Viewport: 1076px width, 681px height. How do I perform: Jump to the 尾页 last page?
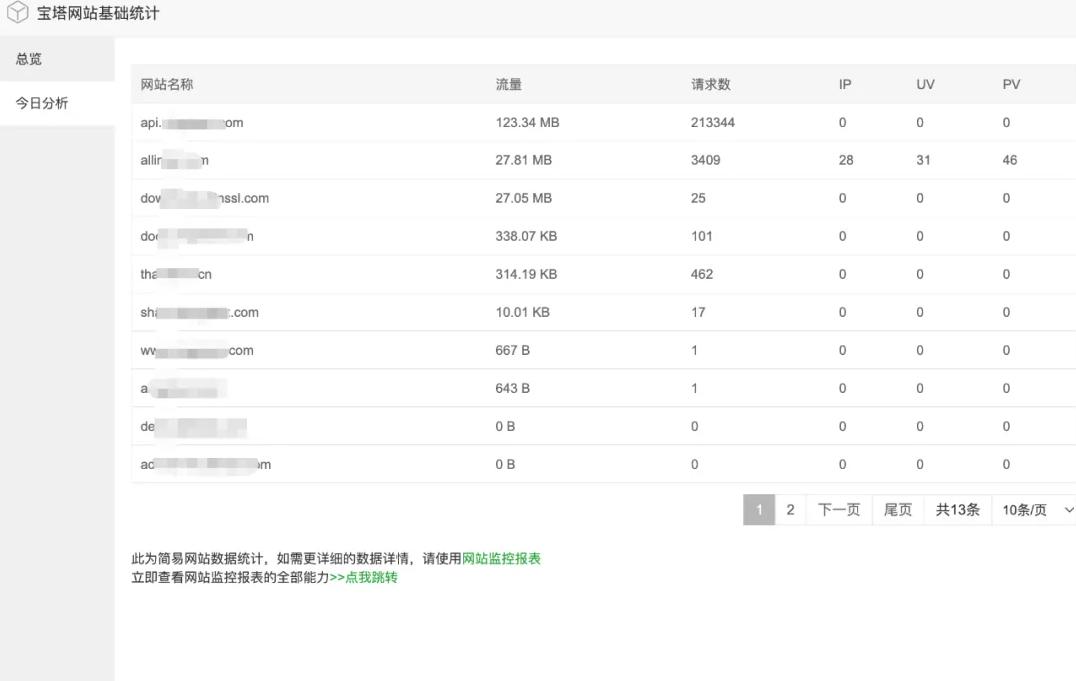point(897,509)
